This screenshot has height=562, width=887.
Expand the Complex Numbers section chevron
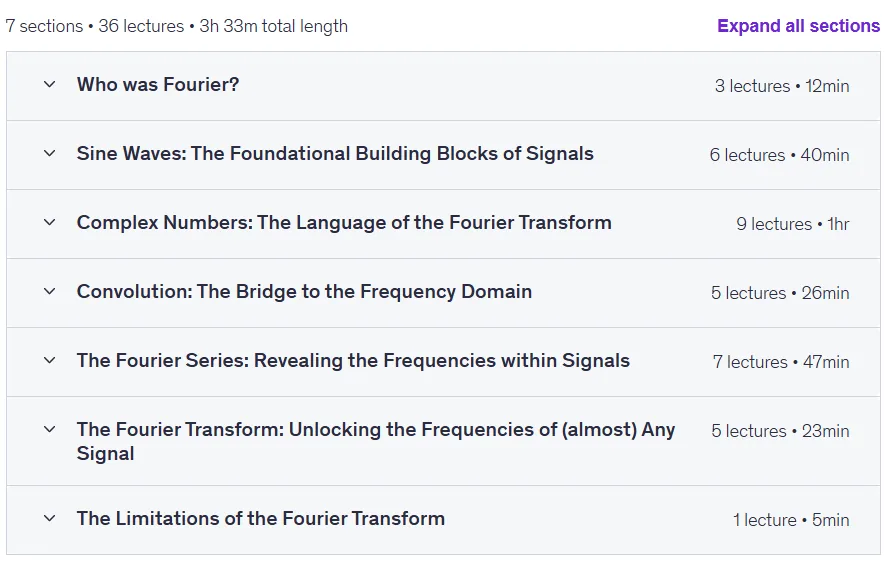tap(50, 222)
